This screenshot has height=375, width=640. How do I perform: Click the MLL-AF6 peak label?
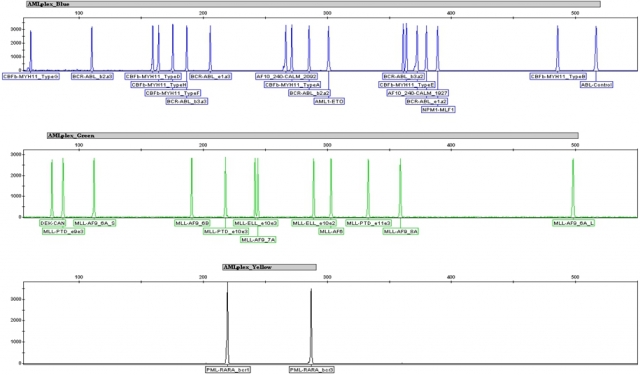(331, 231)
